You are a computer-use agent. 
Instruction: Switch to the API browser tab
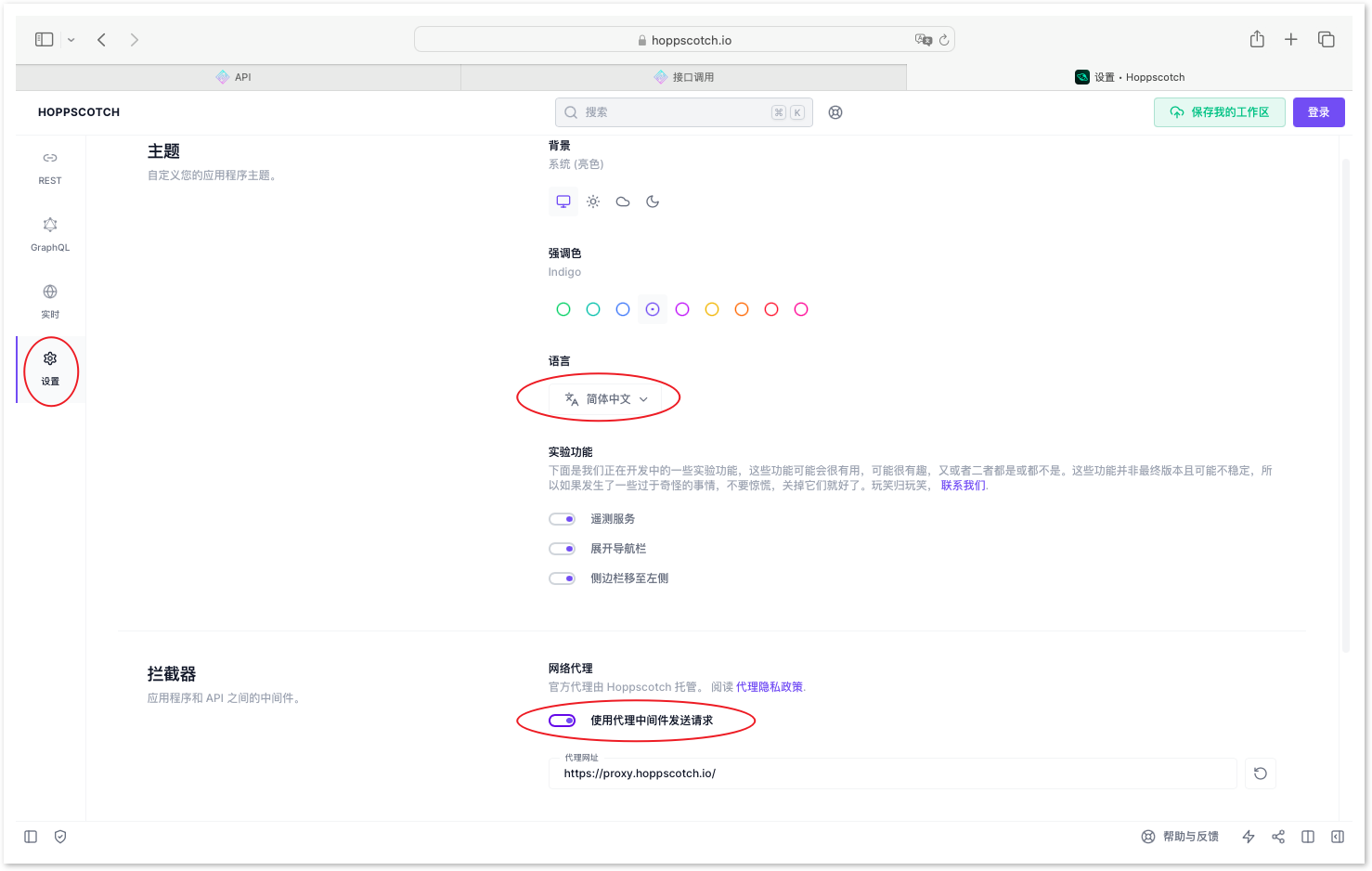(238, 77)
